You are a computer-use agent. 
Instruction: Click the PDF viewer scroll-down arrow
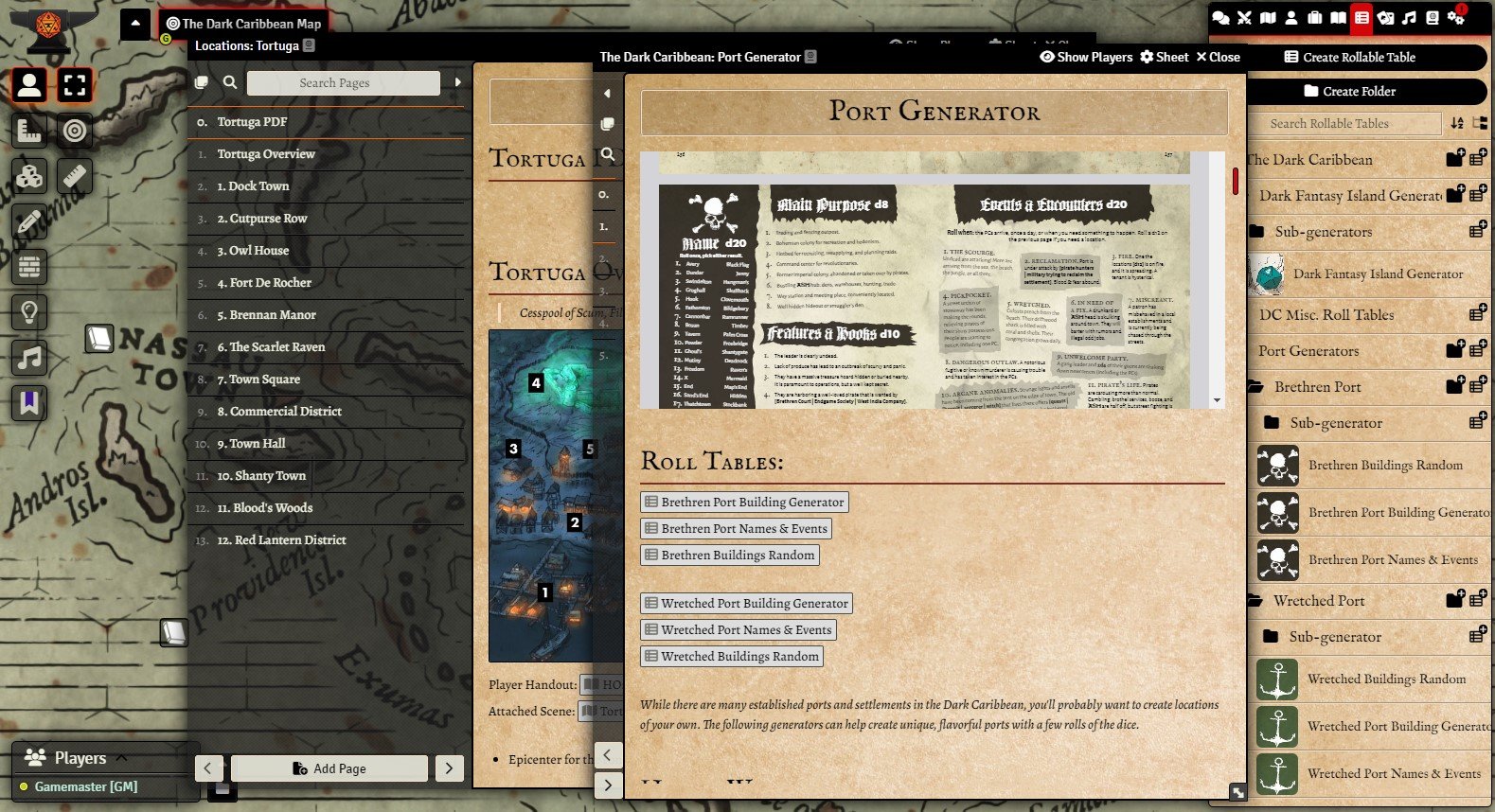pyautogui.click(x=1218, y=401)
